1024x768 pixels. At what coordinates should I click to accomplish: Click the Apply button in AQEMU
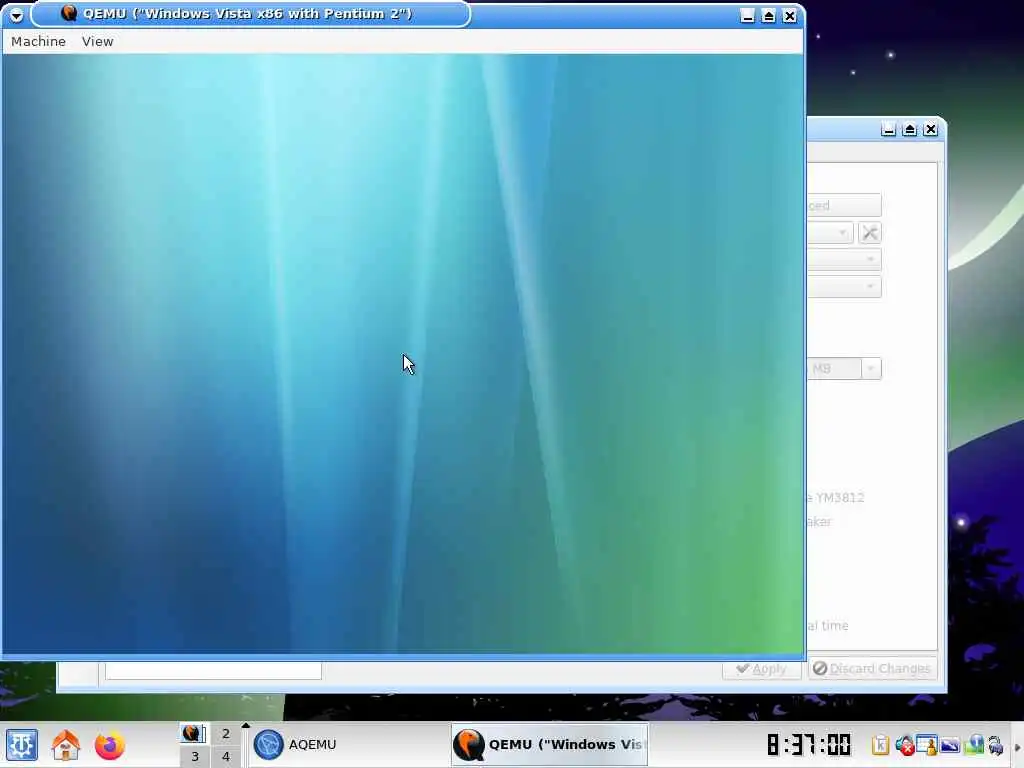[761, 669]
